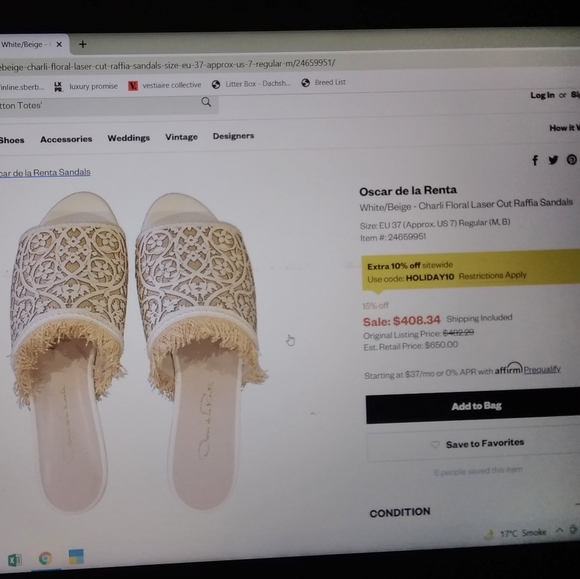Click the address bar URL
Screen dimensions: 580x579
(x=168, y=65)
